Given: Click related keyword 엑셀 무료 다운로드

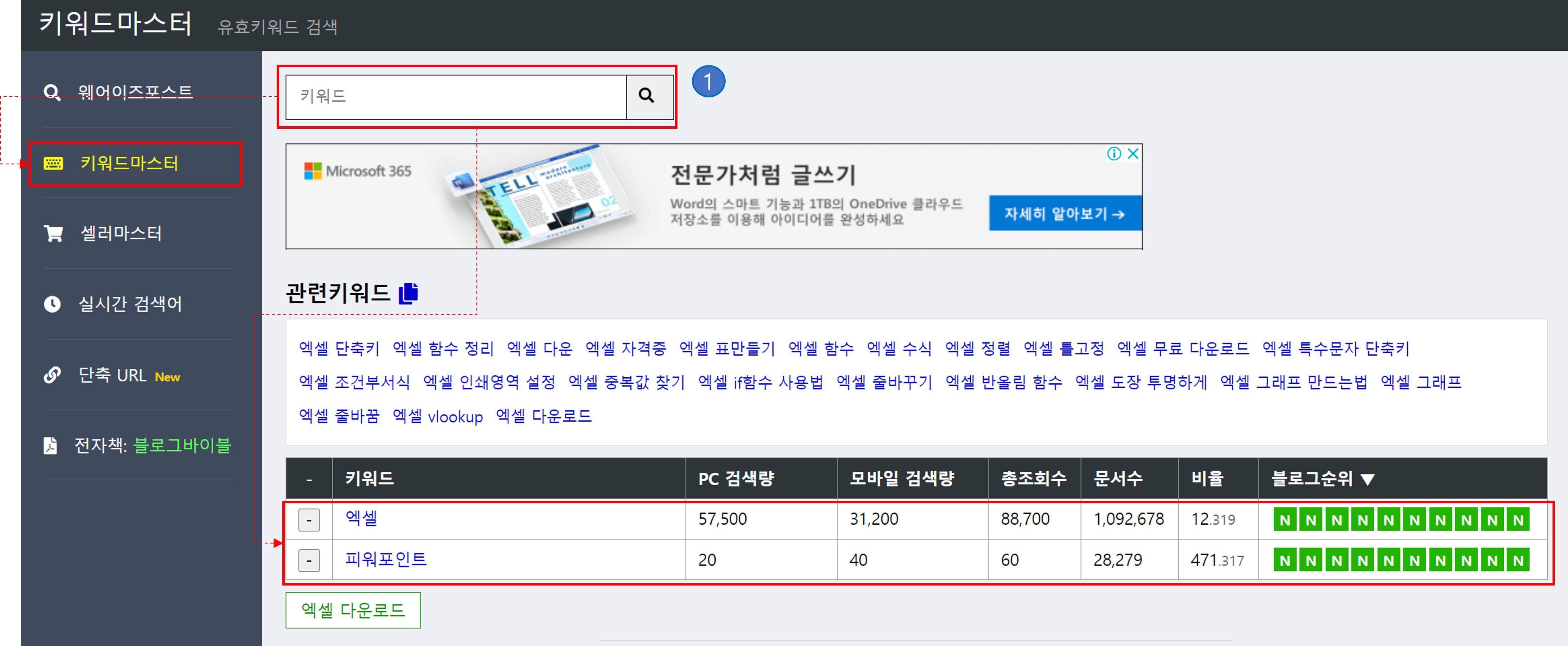Looking at the screenshot, I should [1183, 348].
